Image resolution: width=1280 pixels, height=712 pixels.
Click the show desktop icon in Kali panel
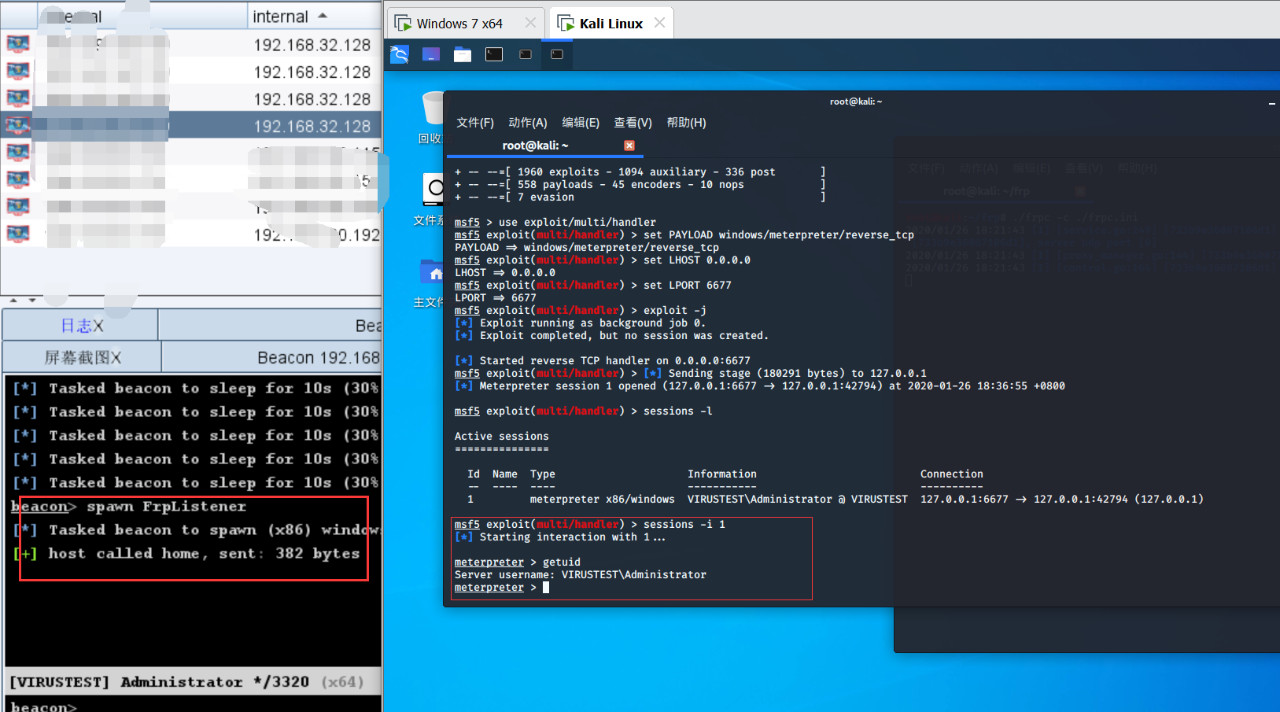pos(431,54)
